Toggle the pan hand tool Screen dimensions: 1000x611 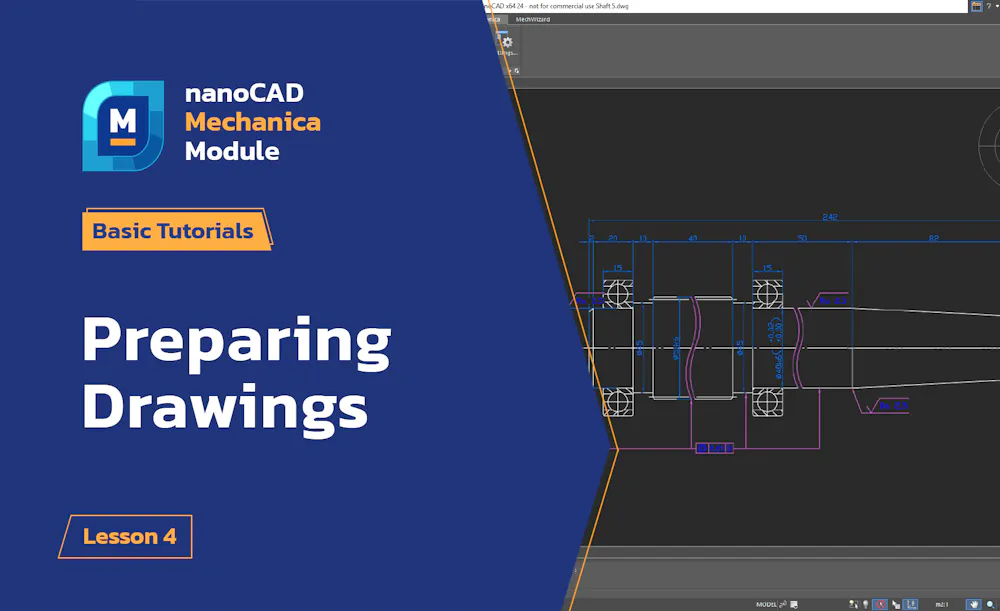pos(973,604)
